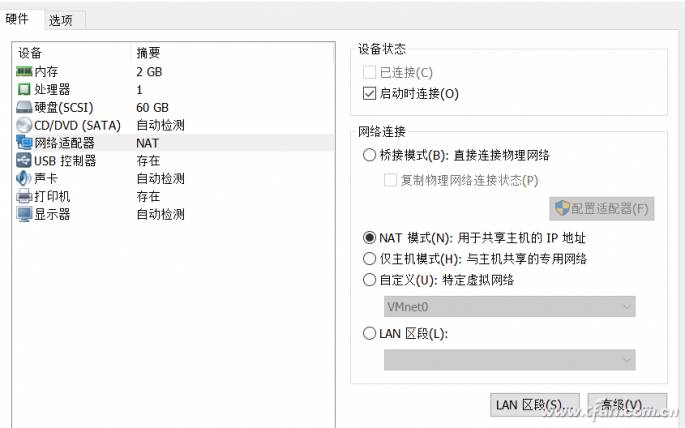Click the LAN 区段(S)... button
This screenshot has height=428, width=685.
pyautogui.click(x=535, y=405)
